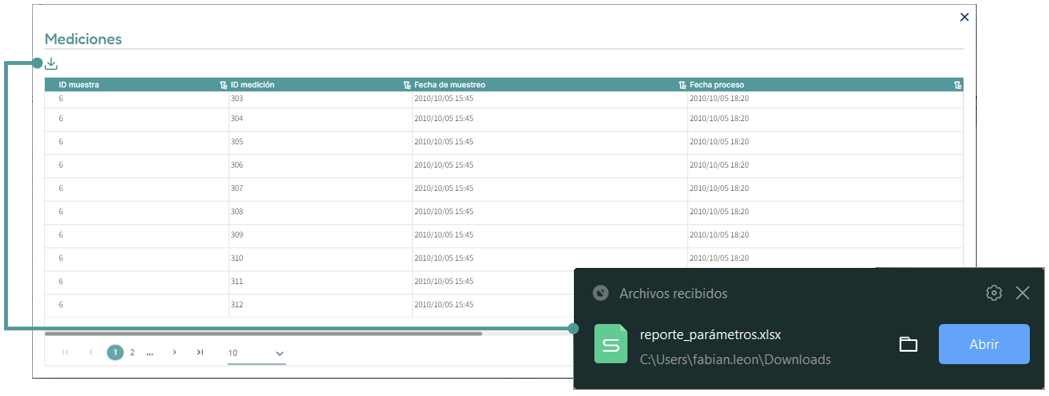Viewport: 1049px width, 396px height.
Task: Open rows-per-page dropdown showing 10
Action: [x=256, y=353]
